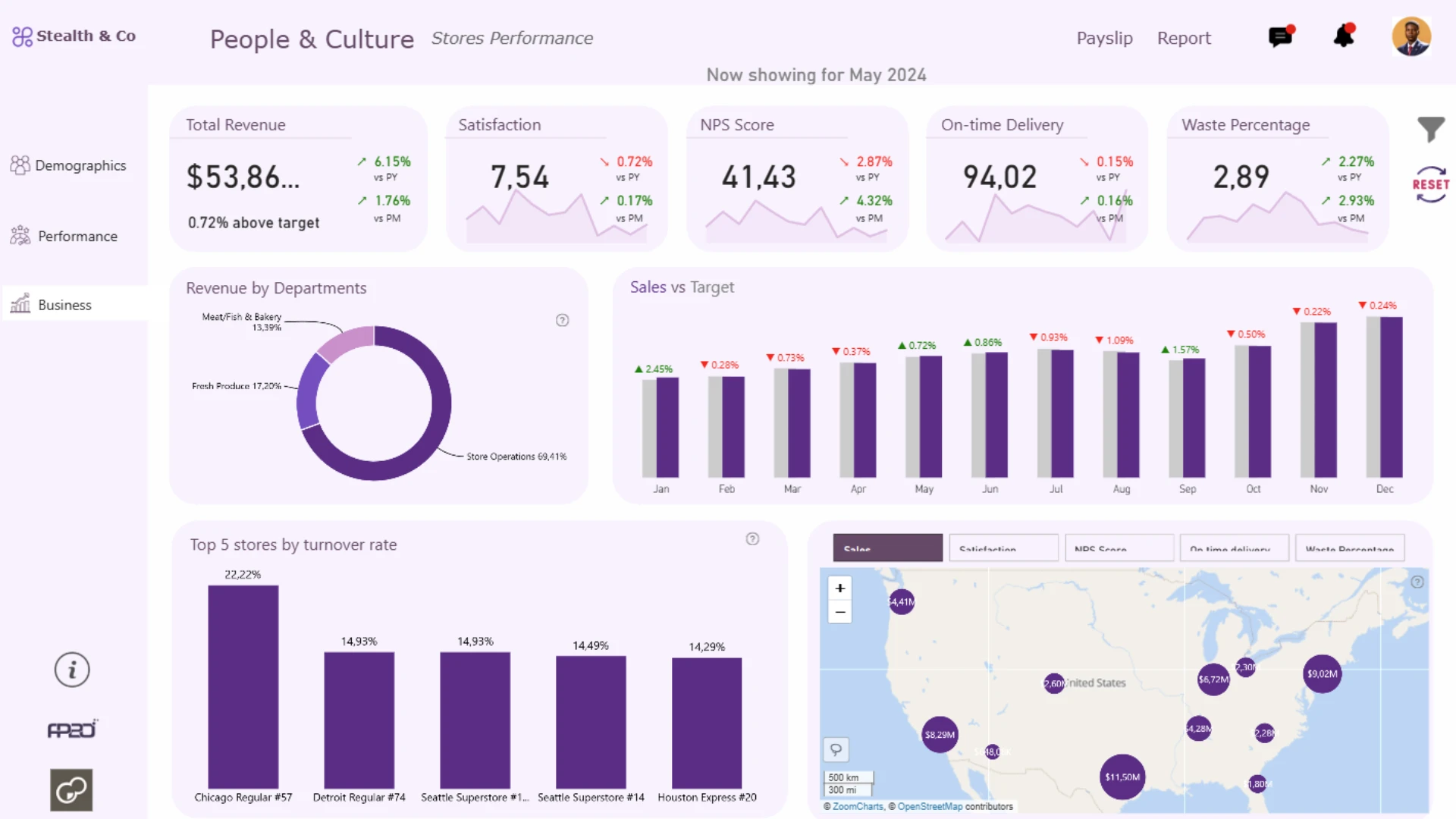Click the user profile avatar
This screenshot has width=1456, height=819.
pyautogui.click(x=1410, y=36)
